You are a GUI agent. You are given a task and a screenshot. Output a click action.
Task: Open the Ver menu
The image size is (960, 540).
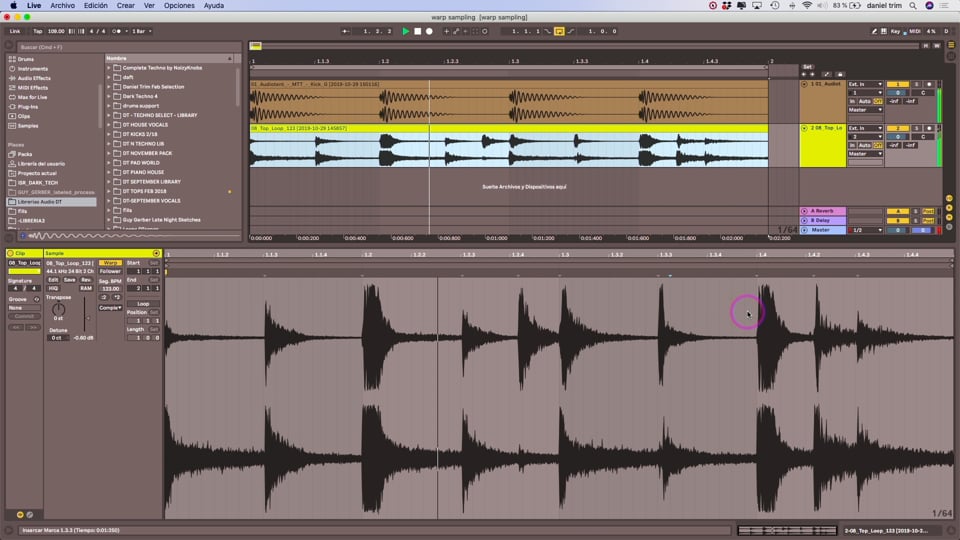point(149,6)
